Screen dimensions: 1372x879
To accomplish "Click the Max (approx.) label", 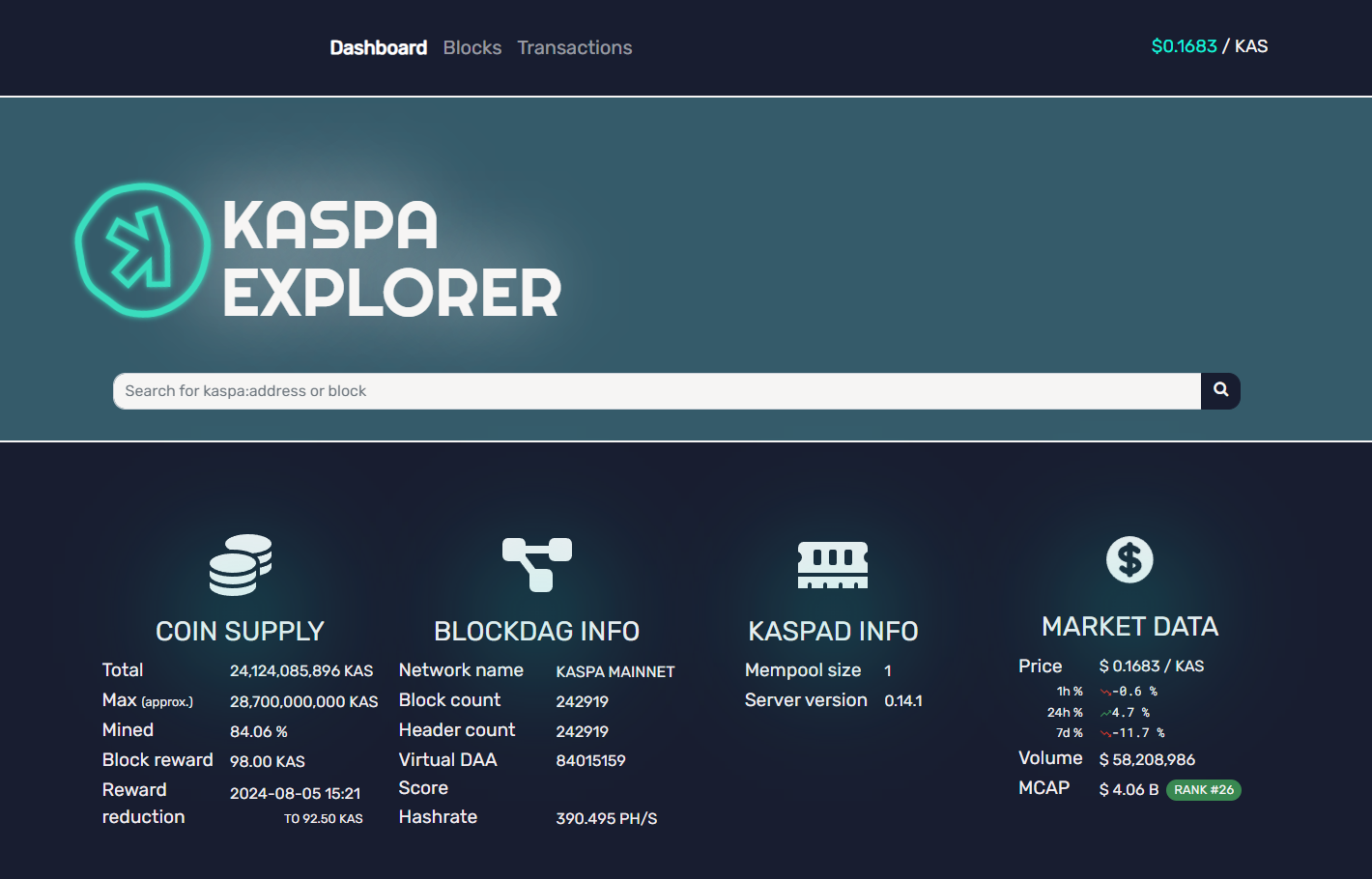I will 148,700.
